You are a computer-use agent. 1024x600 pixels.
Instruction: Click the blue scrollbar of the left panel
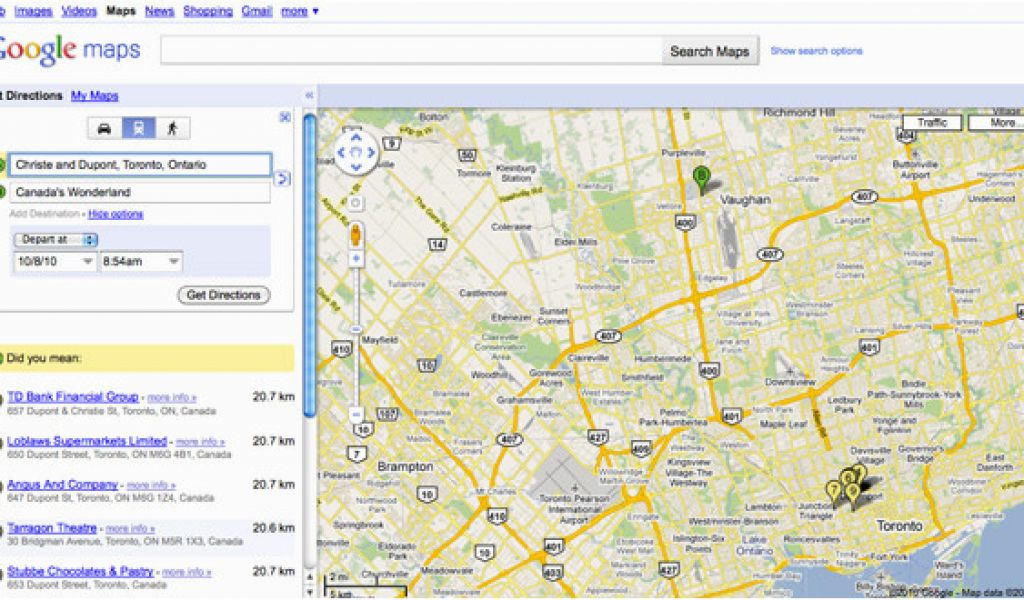pos(310,264)
